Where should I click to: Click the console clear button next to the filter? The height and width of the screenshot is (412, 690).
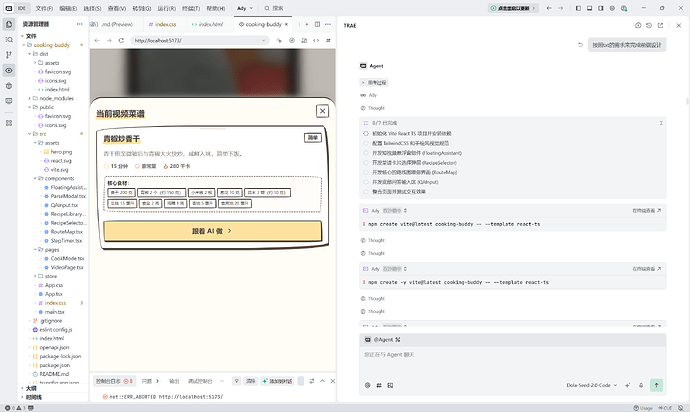250,381
